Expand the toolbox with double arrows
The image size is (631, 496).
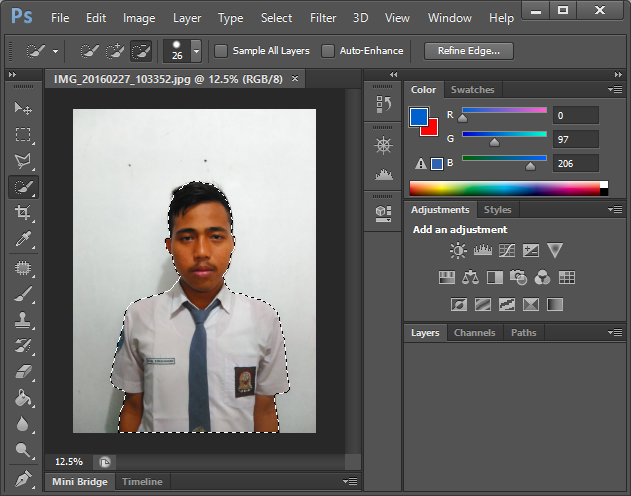[12, 74]
